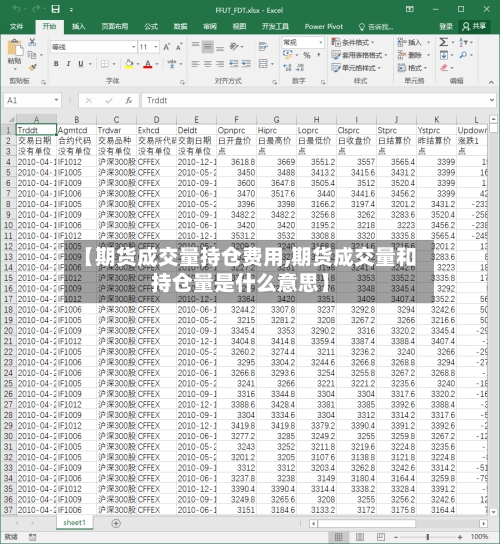Switch to Page Break Preview icon
This screenshot has width=500, height=544.
(381, 537)
